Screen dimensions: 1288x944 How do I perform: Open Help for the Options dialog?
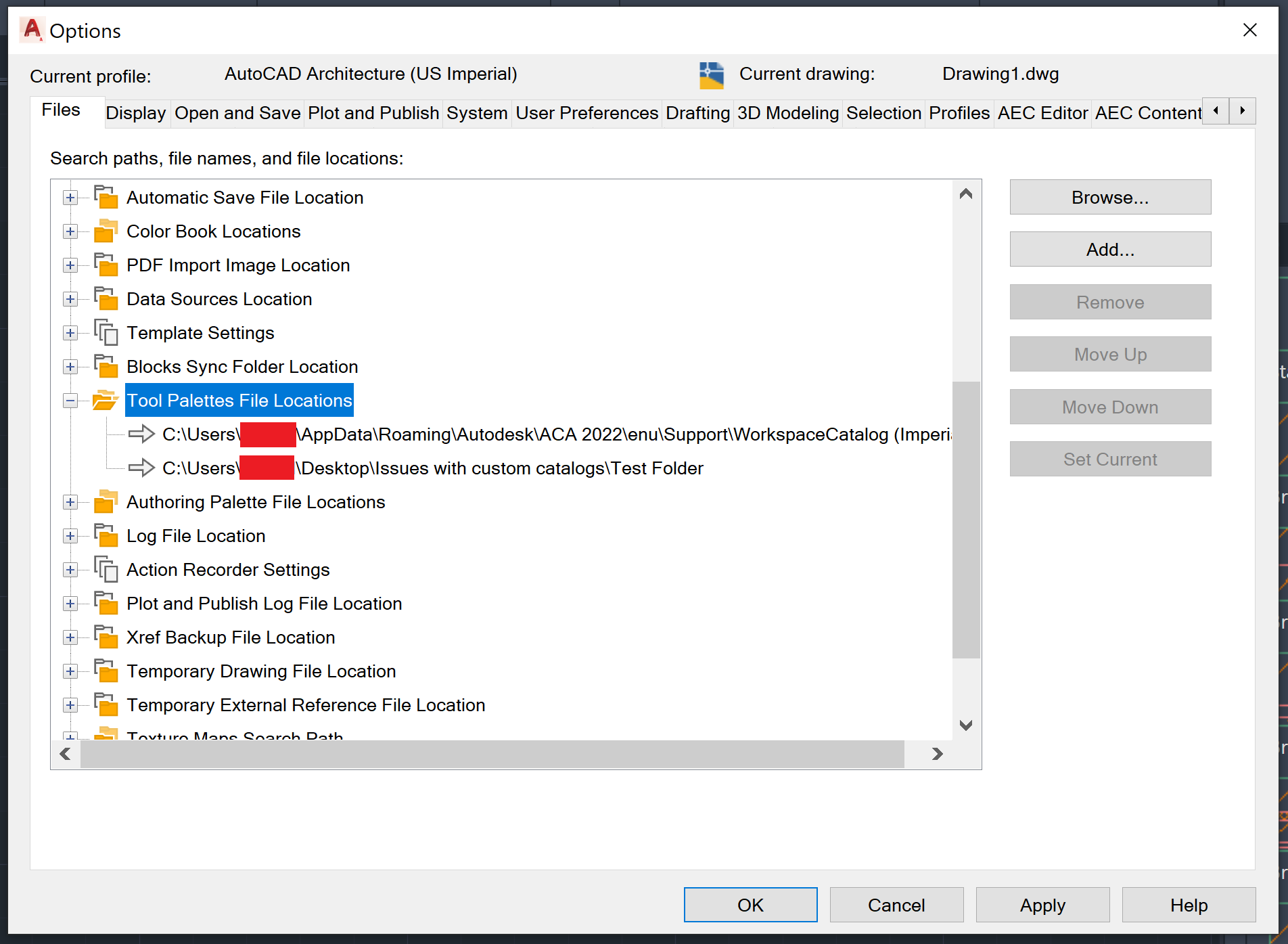pyautogui.click(x=1189, y=905)
